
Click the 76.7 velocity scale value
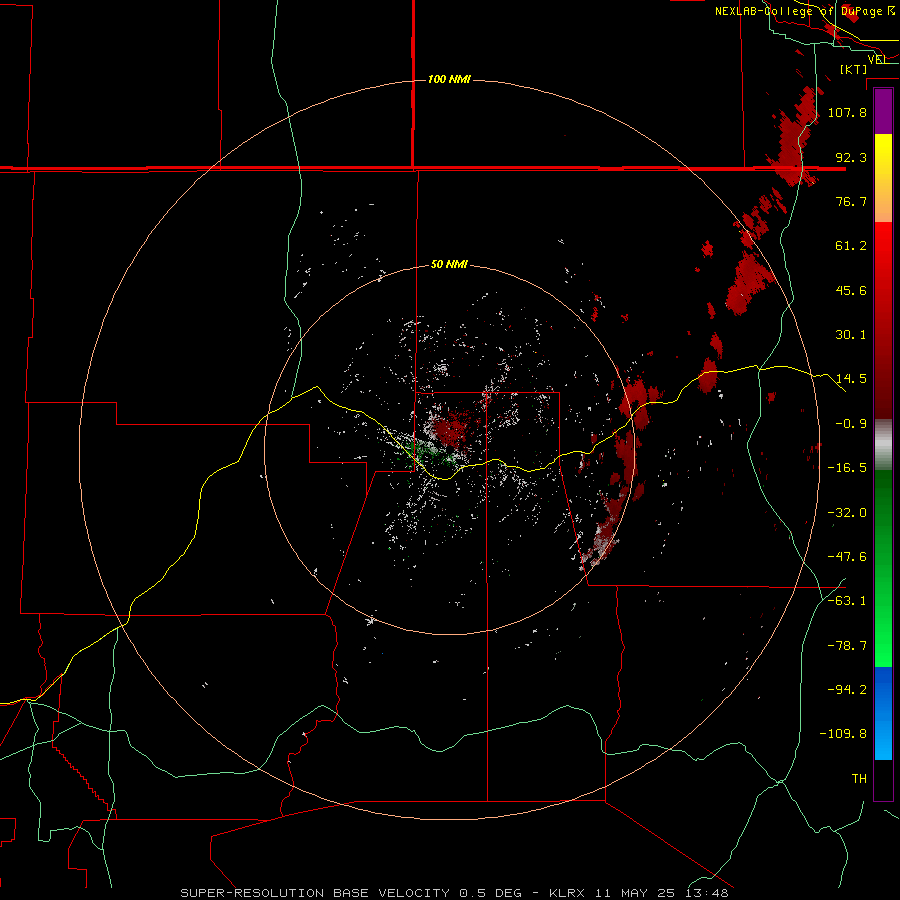[x=851, y=201]
